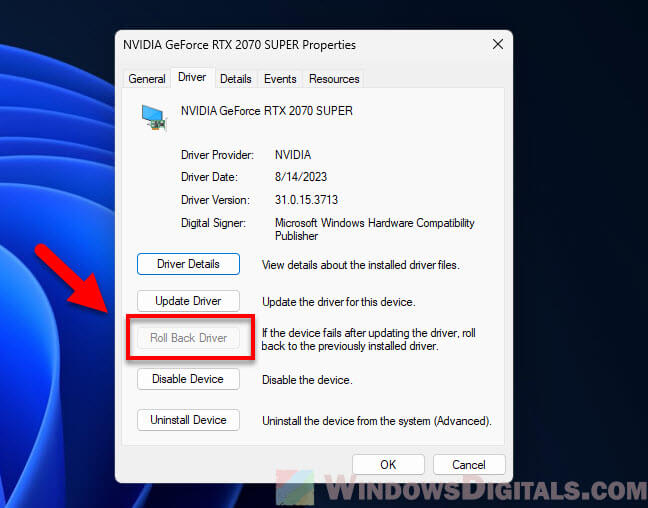Viewport: 648px width, 508px height.
Task: Confirm the dialog with OK
Action: (388, 464)
